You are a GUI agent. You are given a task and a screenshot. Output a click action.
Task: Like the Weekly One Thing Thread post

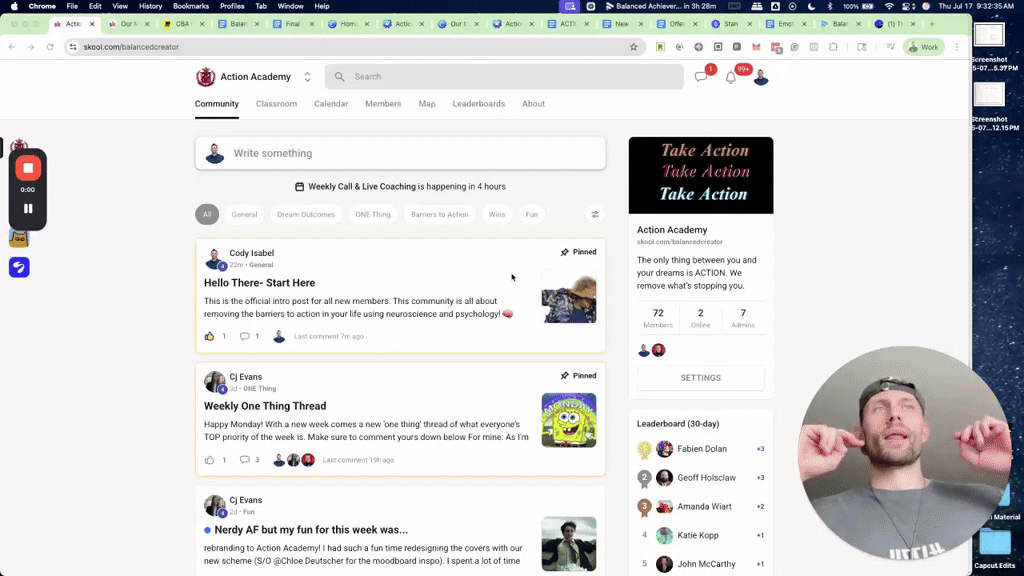[210, 460]
